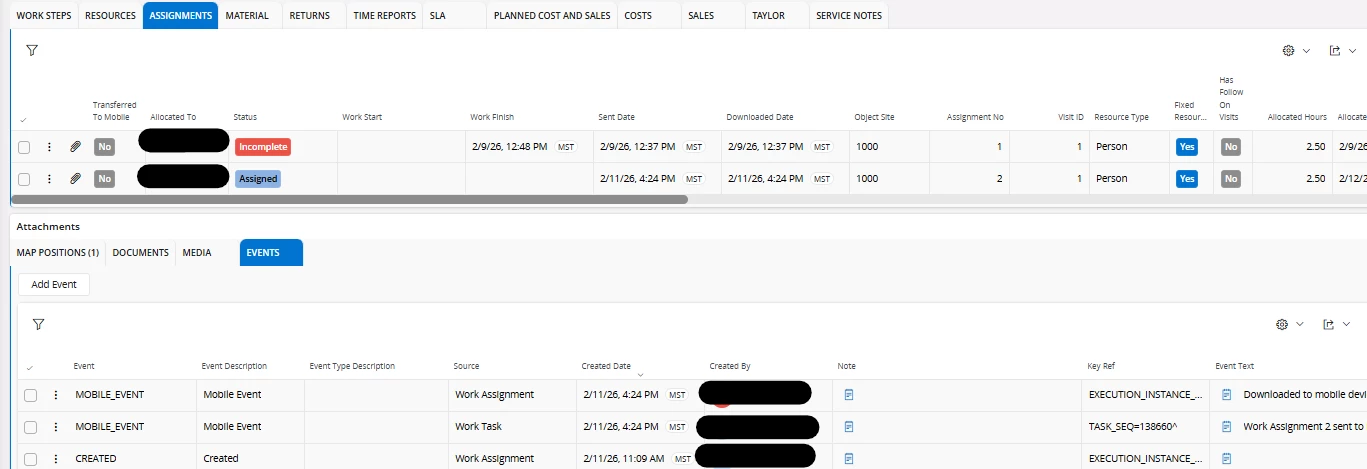This screenshot has height=469, width=1367.
Task: Select the checkbox for the Incomplete assignment row
Action: pyautogui.click(x=24, y=147)
